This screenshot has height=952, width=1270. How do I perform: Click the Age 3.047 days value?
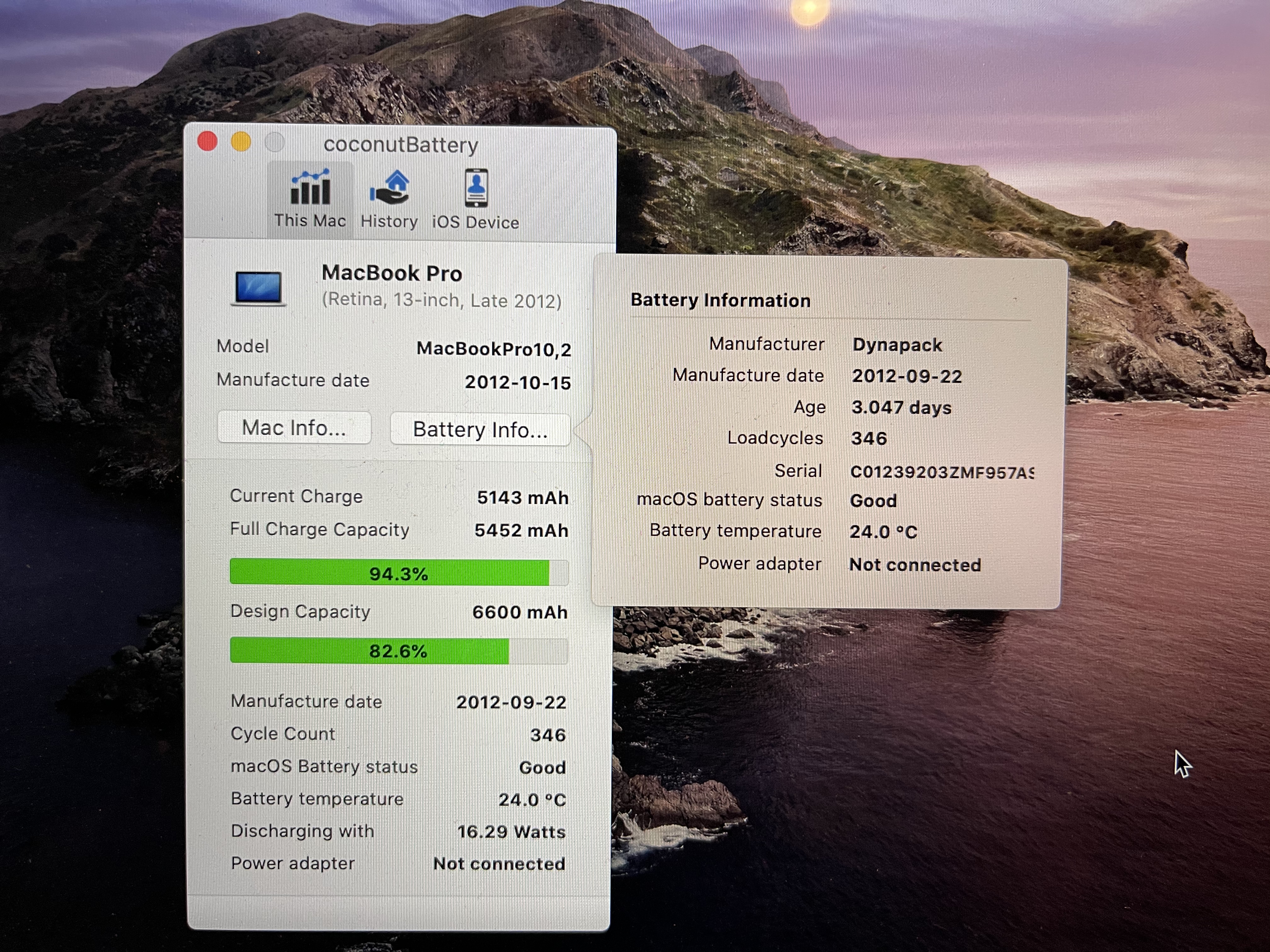[901, 407]
